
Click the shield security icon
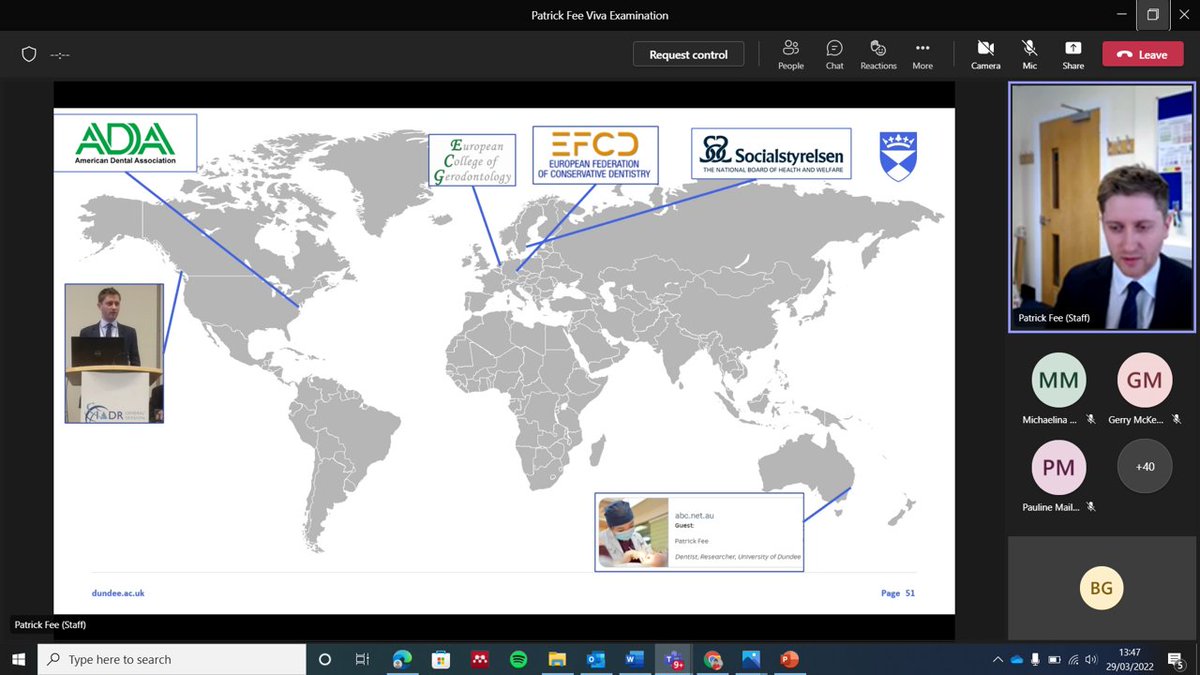[29, 55]
